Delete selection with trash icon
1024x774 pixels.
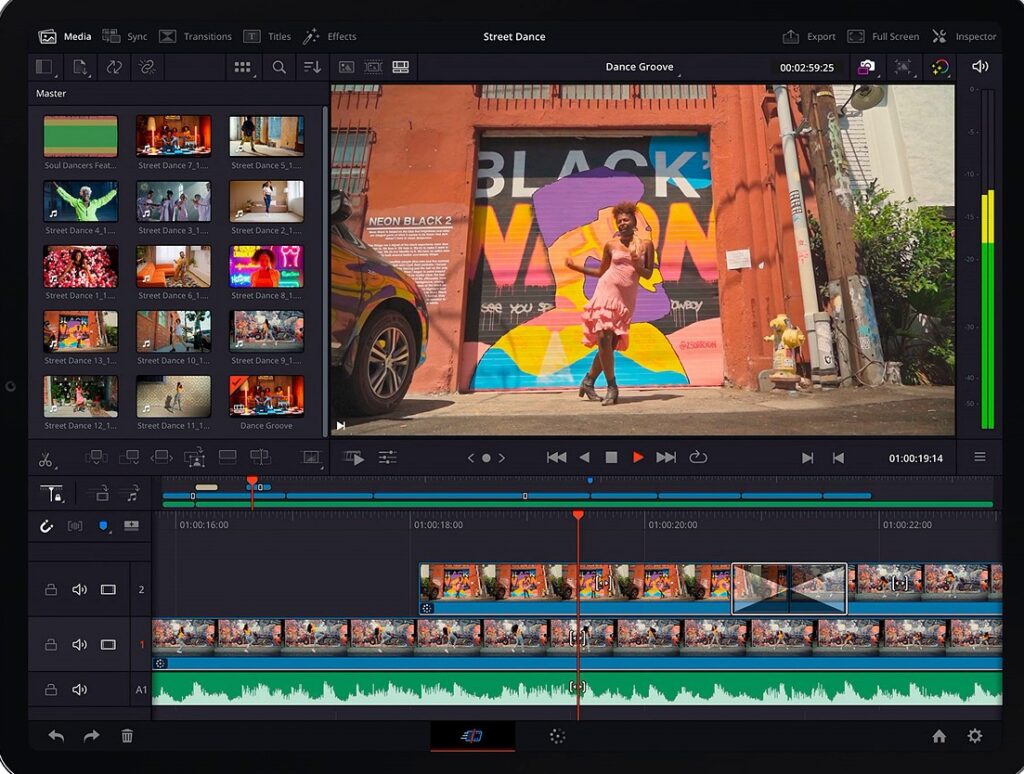tap(127, 736)
